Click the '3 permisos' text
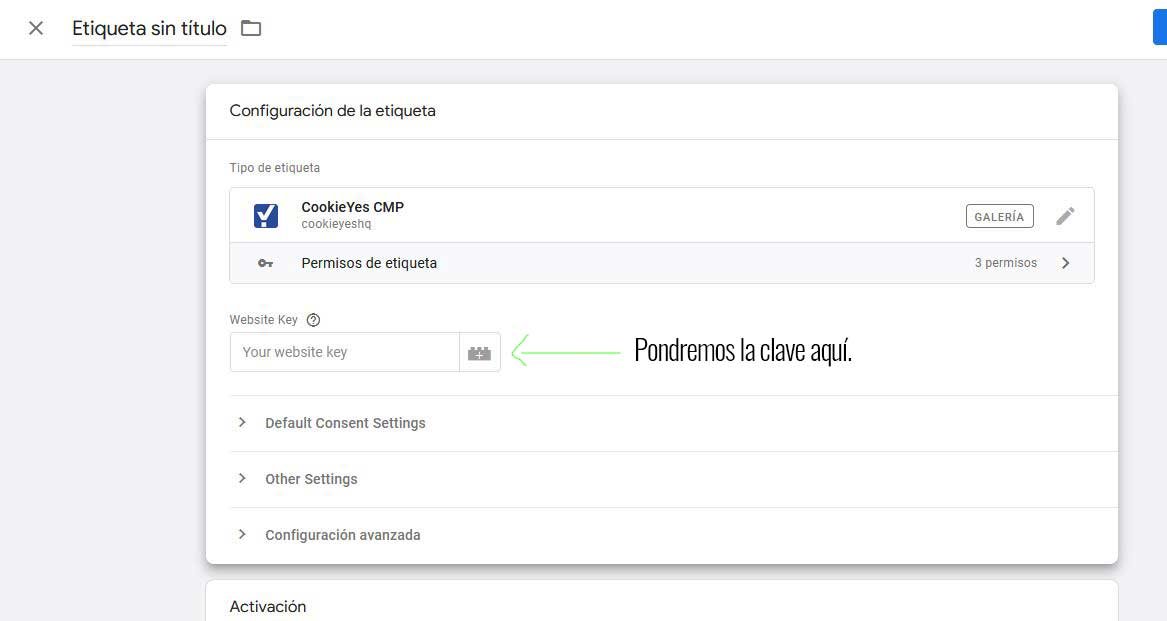Image resolution: width=1167 pixels, height=621 pixels. pyautogui.click(x=1005, y=263)
